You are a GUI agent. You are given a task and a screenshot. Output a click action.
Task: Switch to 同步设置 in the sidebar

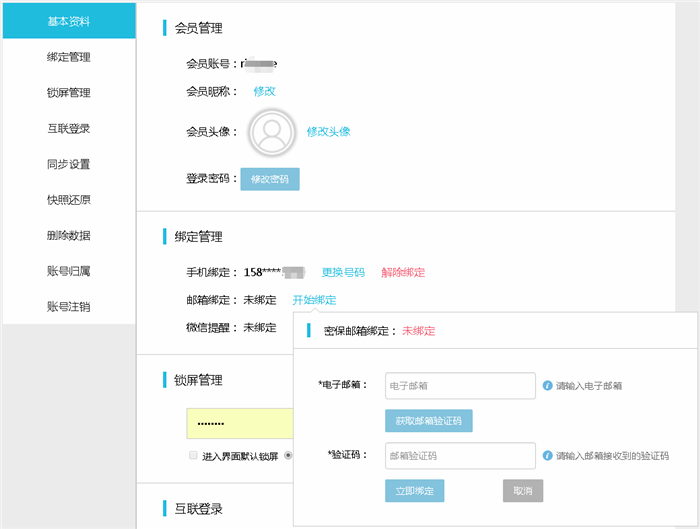(69, 164)
